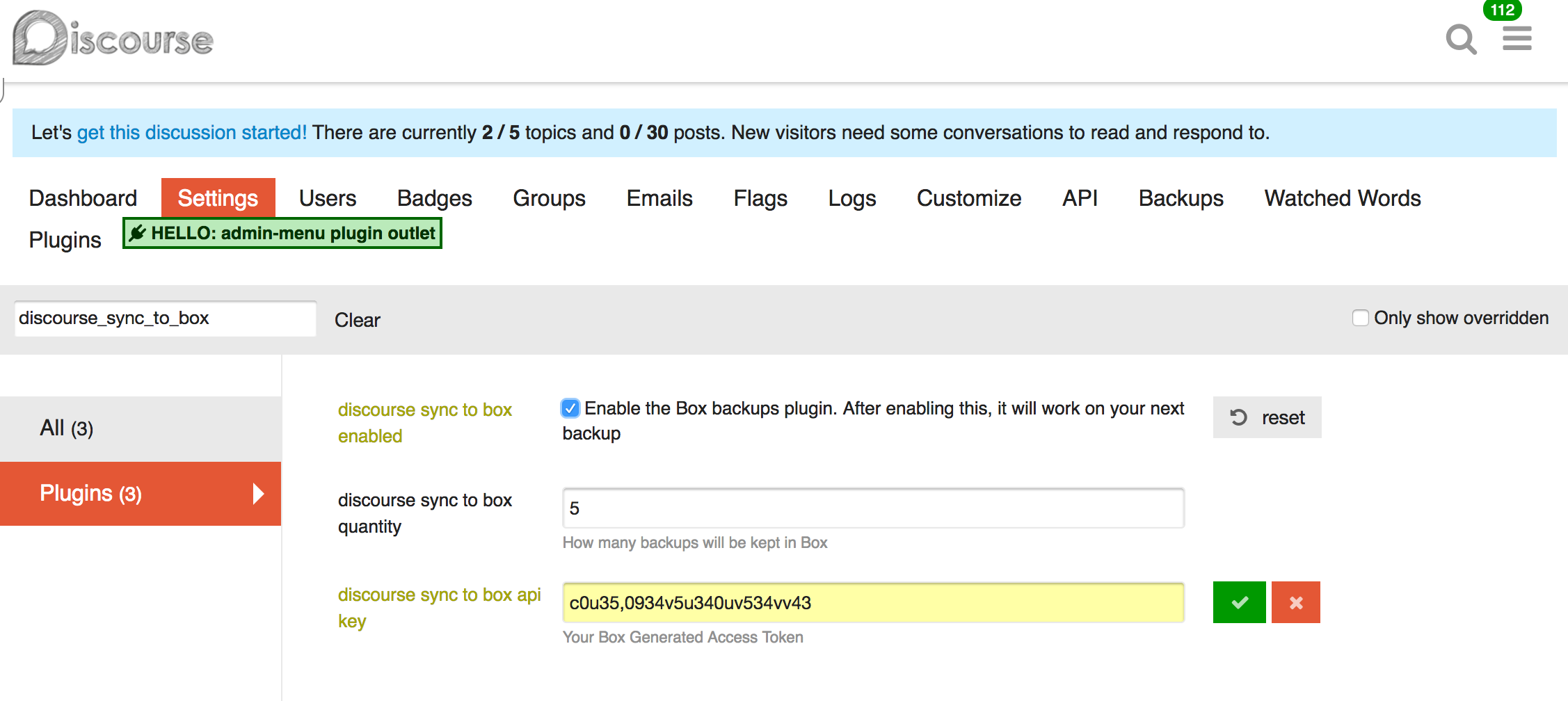1568x701 pixels.
Task: Go to the Users tab
Action: point(328,198)
